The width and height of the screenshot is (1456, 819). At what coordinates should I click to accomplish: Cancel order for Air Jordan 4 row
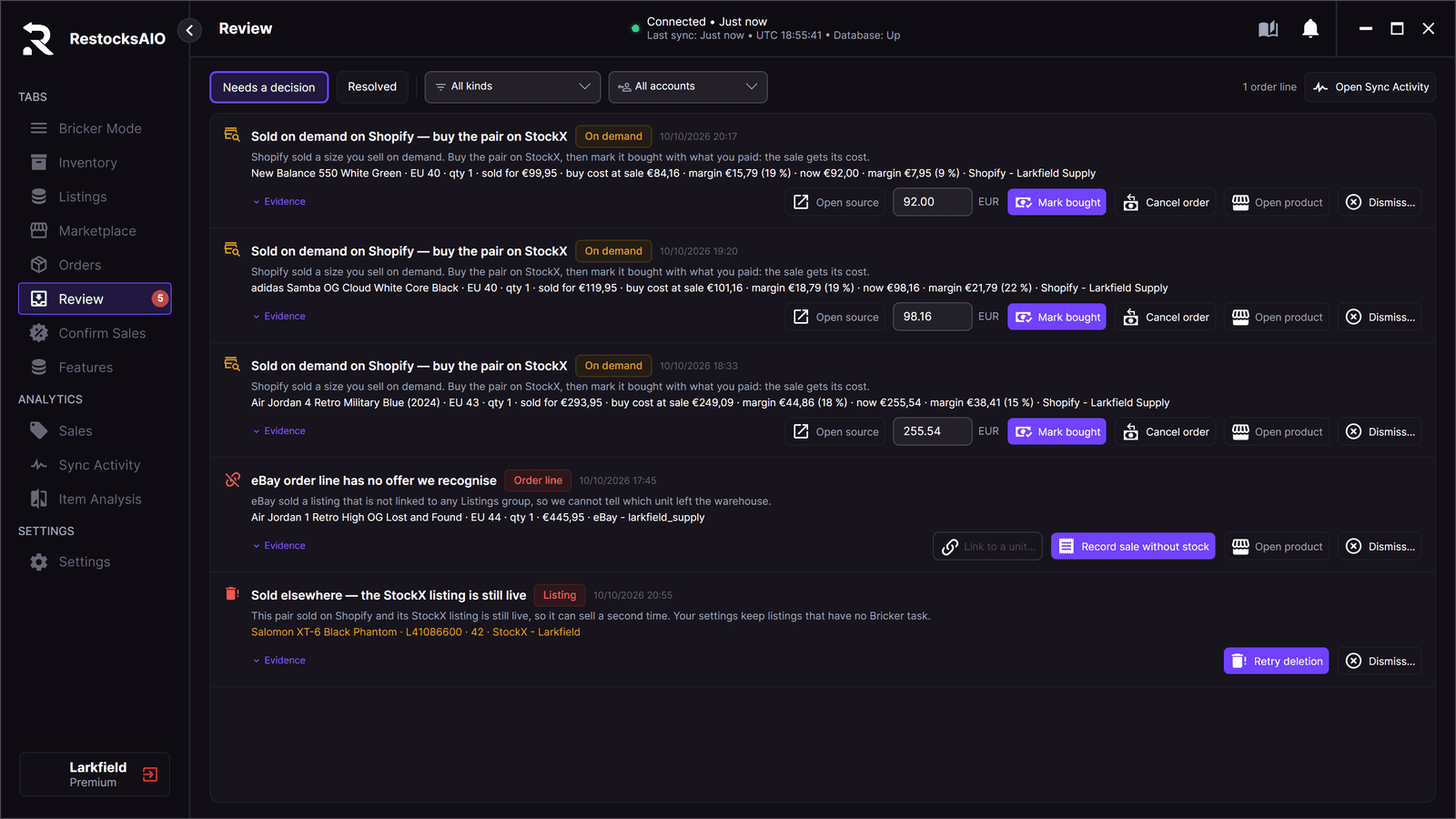coord(1167,431)
